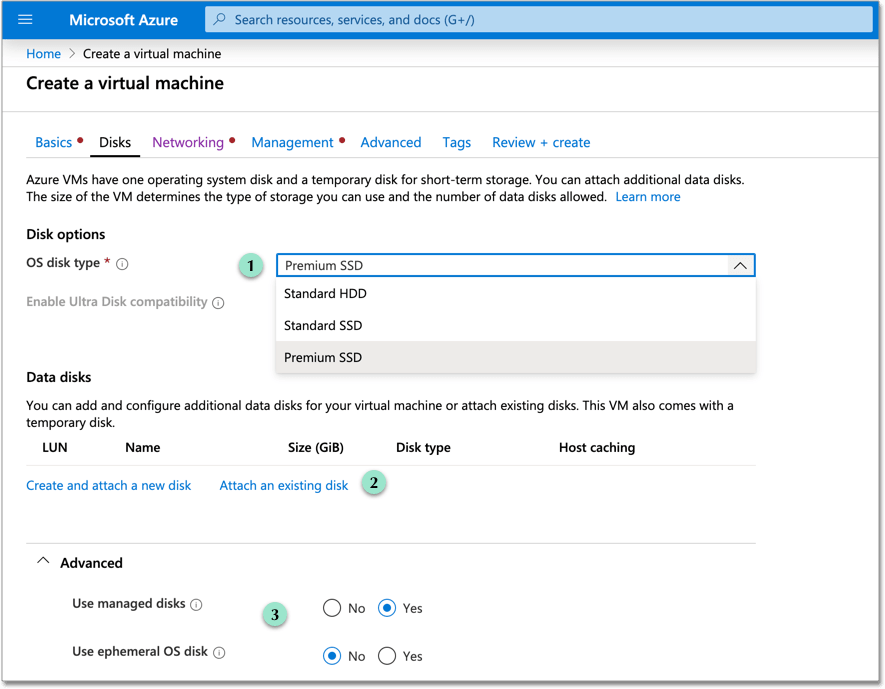Click Create and attach a new disk
Viewport: 885px width, 689px height.
click(x=108, y=484)
